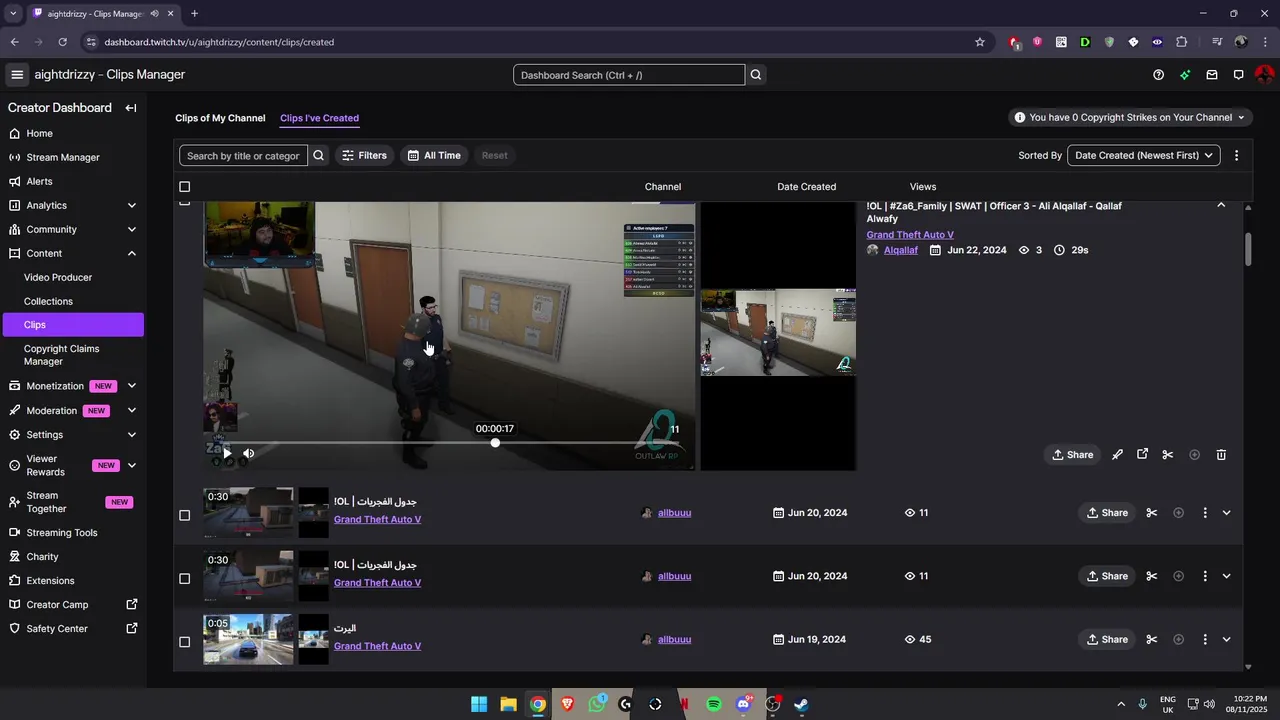Screen dimensions: 1280x720
Task: Collapse the Content sidebar section
Action: coord(132,254)
